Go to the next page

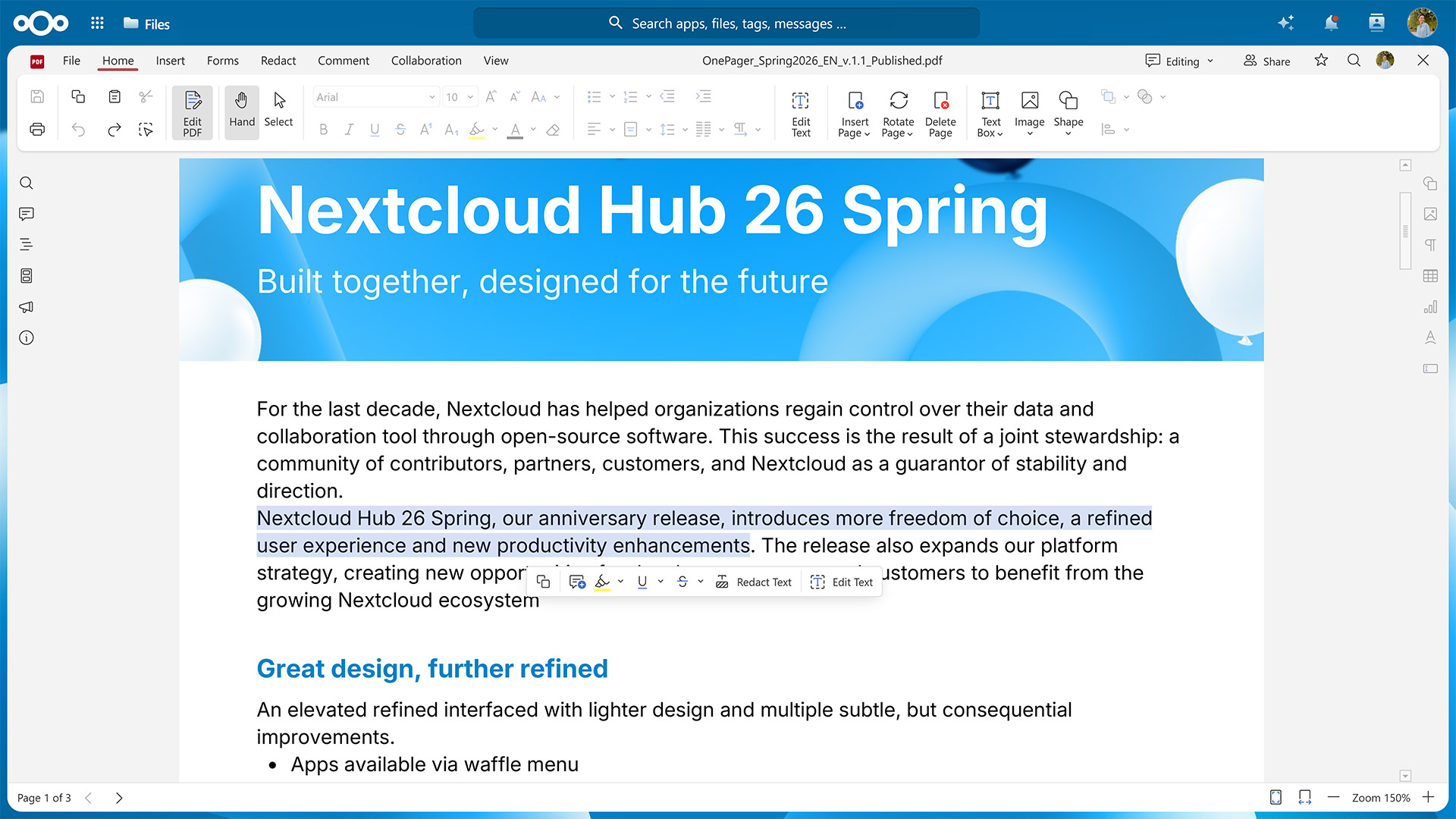point(119,798)
